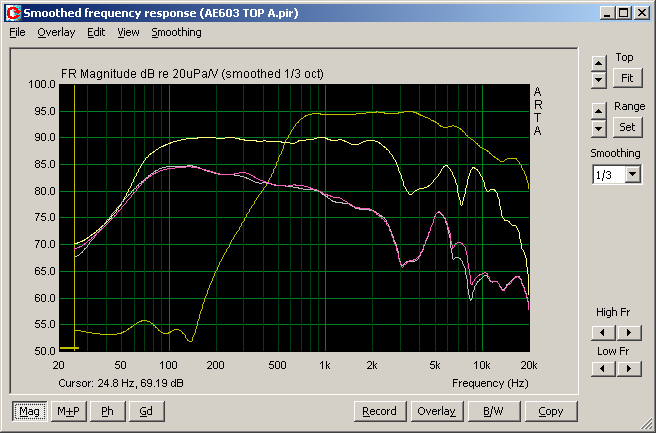Expand the Smoothing 1/3 dropdown

633,174
